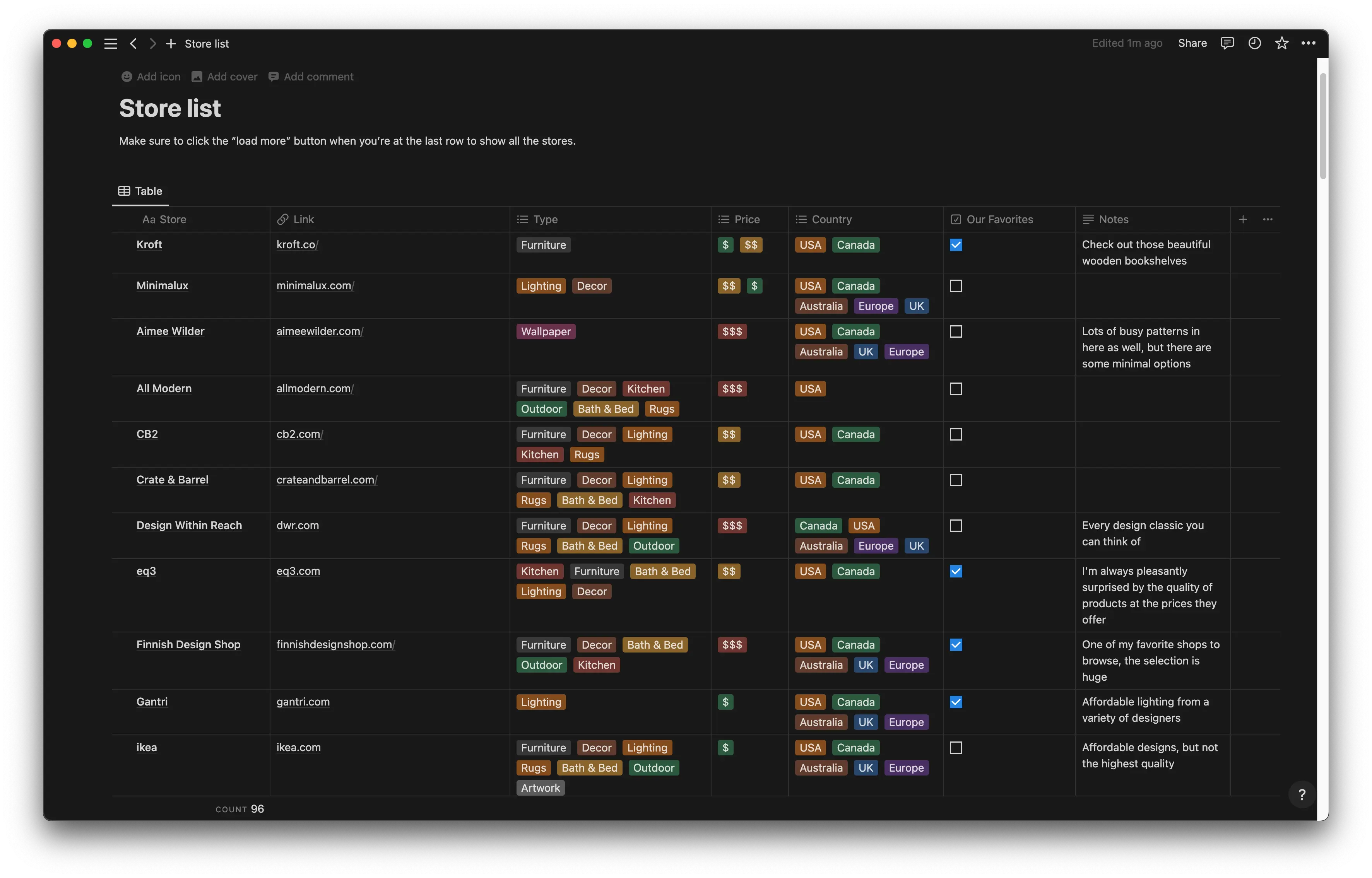Click the Add icon button
The width and height of the screenshot is (1372, 878).
pos(151,77)
